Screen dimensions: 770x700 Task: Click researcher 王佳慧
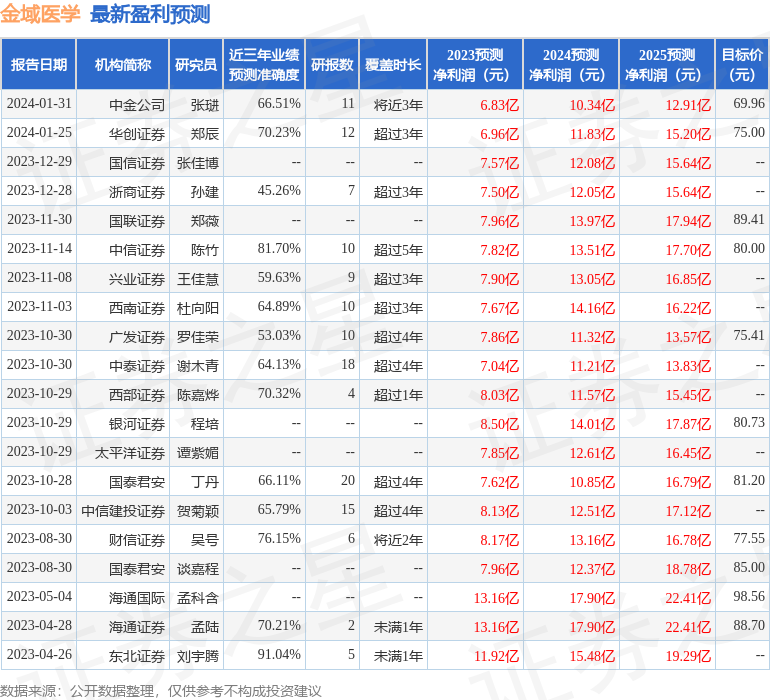click(x=198, y=279)
